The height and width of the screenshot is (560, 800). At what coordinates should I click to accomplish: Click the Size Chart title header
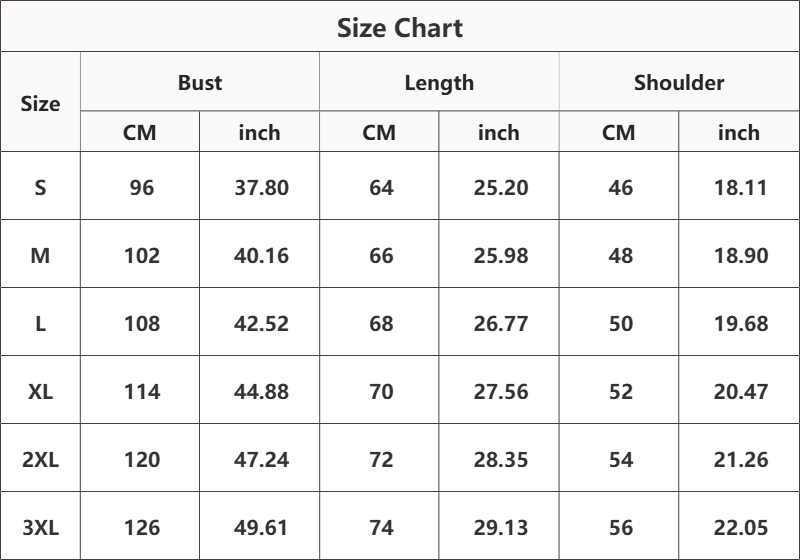coord(400,27)
